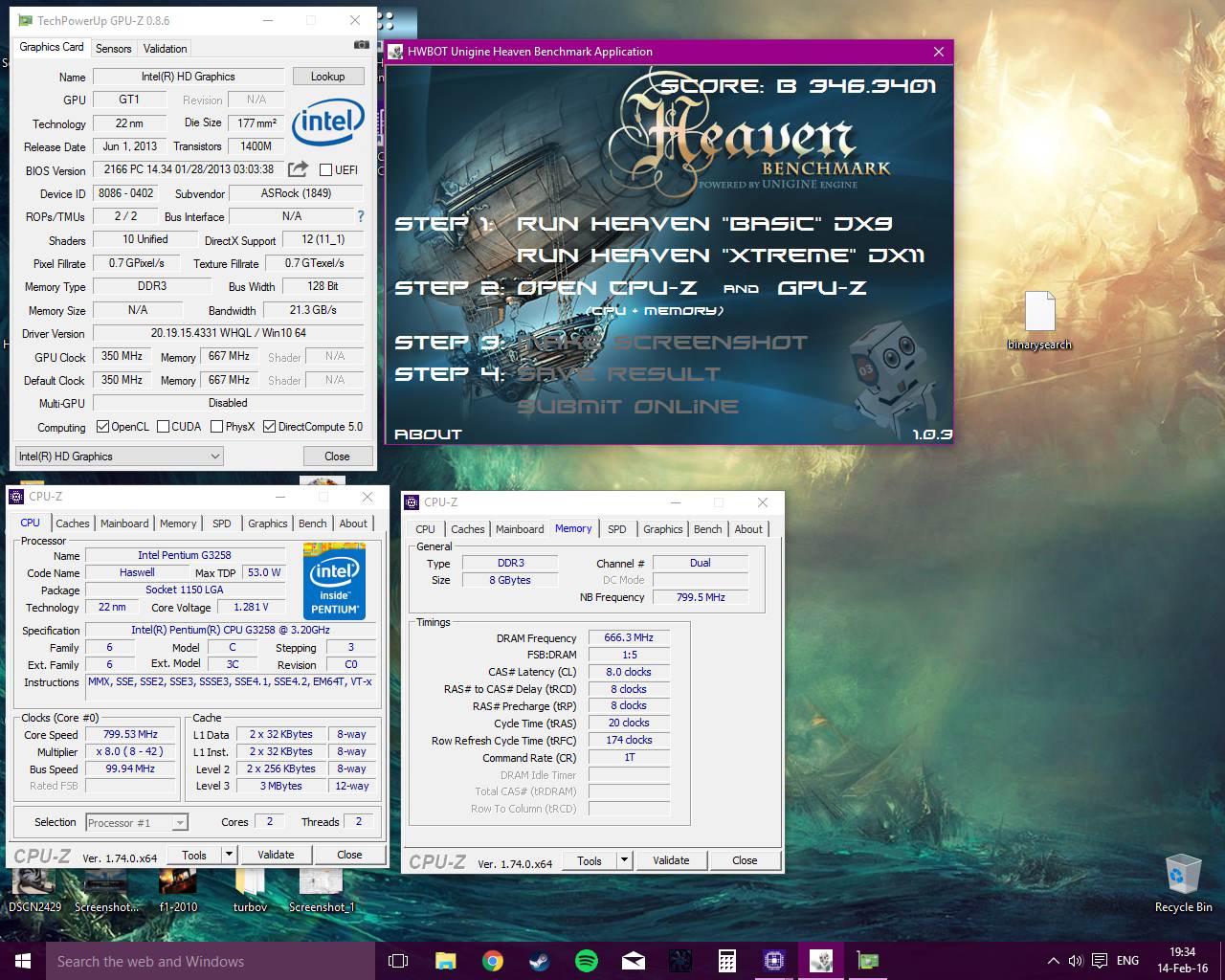Open Task View on the taskbar
Image resolution: width=1225 pixels, height=980 pixels.
pyautogui.click(x=398, y=961)
